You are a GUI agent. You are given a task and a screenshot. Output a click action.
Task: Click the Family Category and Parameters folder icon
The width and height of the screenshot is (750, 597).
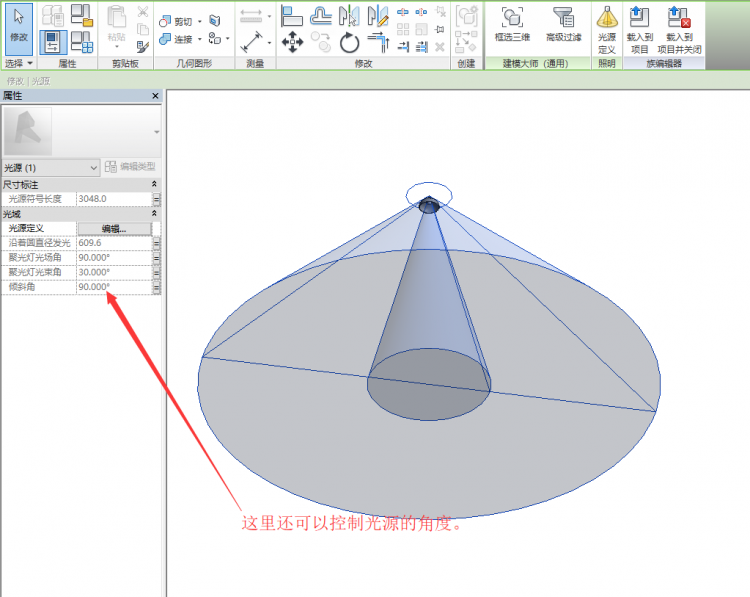82,15
